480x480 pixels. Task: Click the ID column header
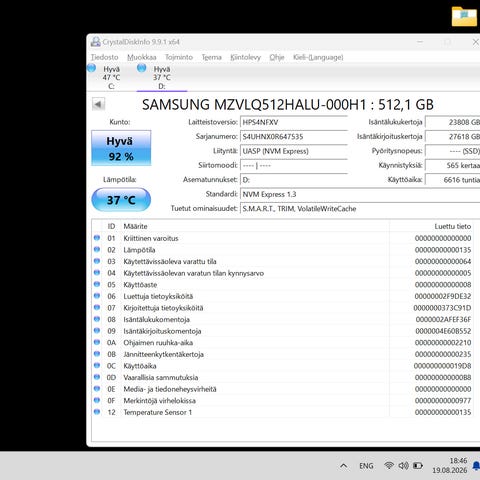[111, 226]
